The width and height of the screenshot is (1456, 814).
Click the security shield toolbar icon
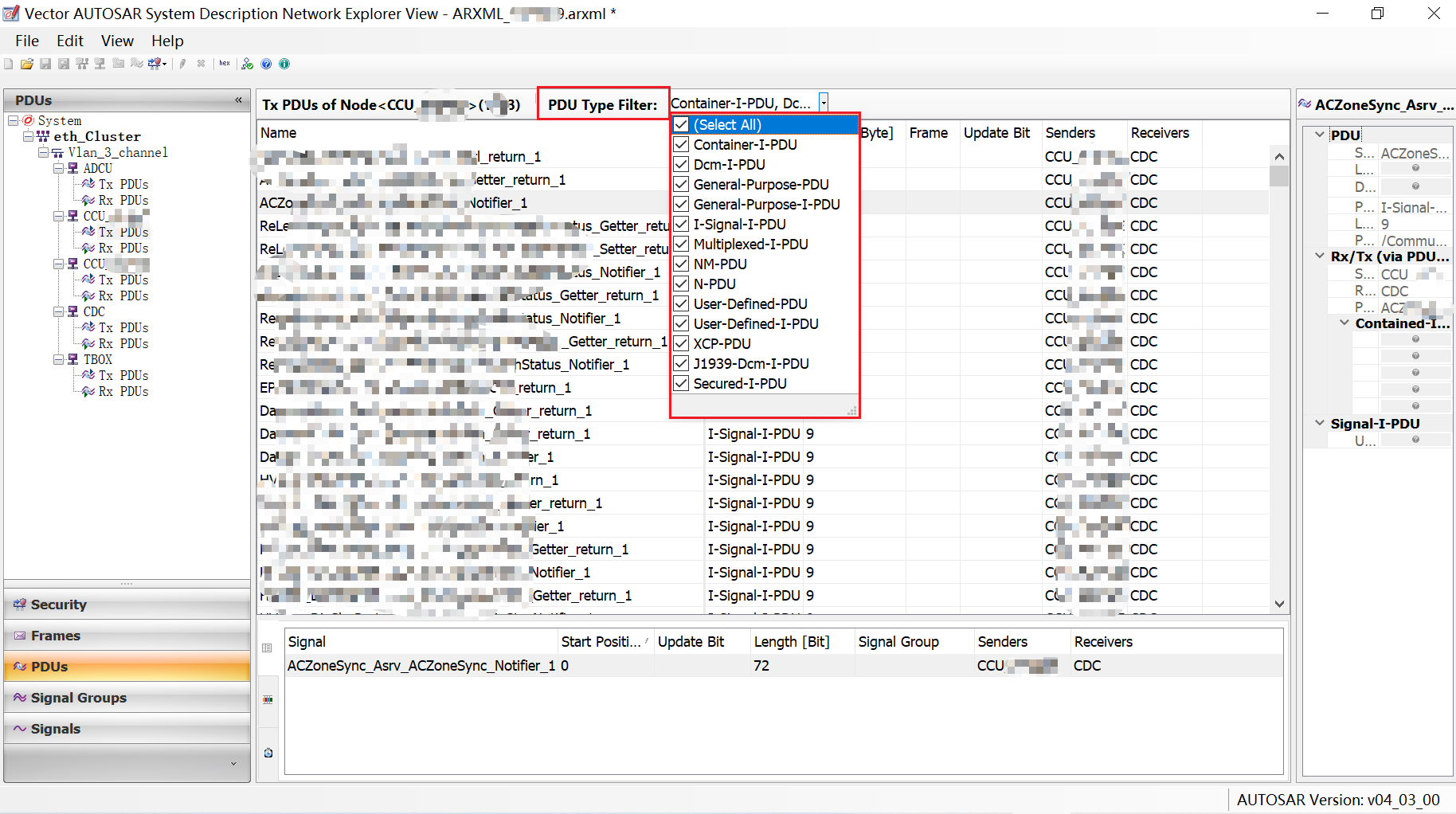click(x=155, y=64)
